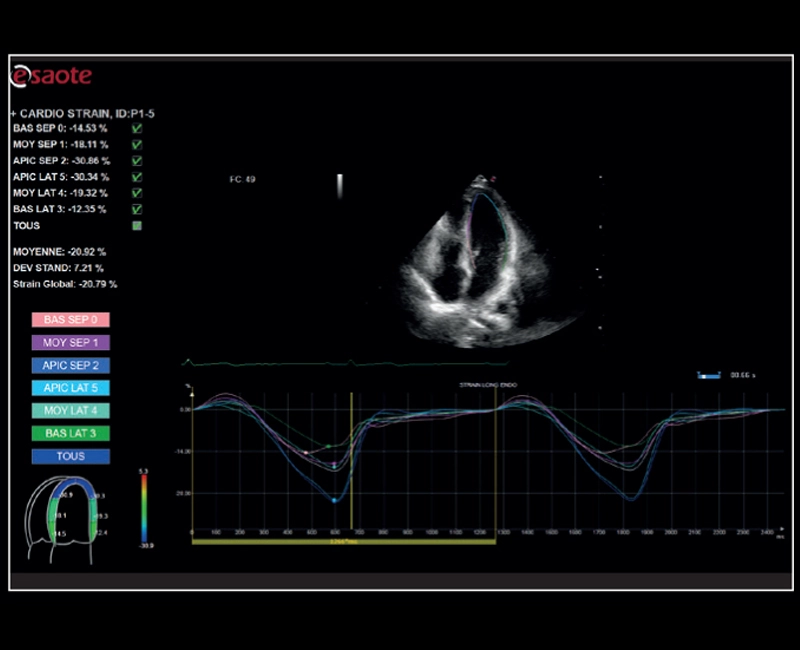Click the TOUS button to show all curves

click(70, 456)
